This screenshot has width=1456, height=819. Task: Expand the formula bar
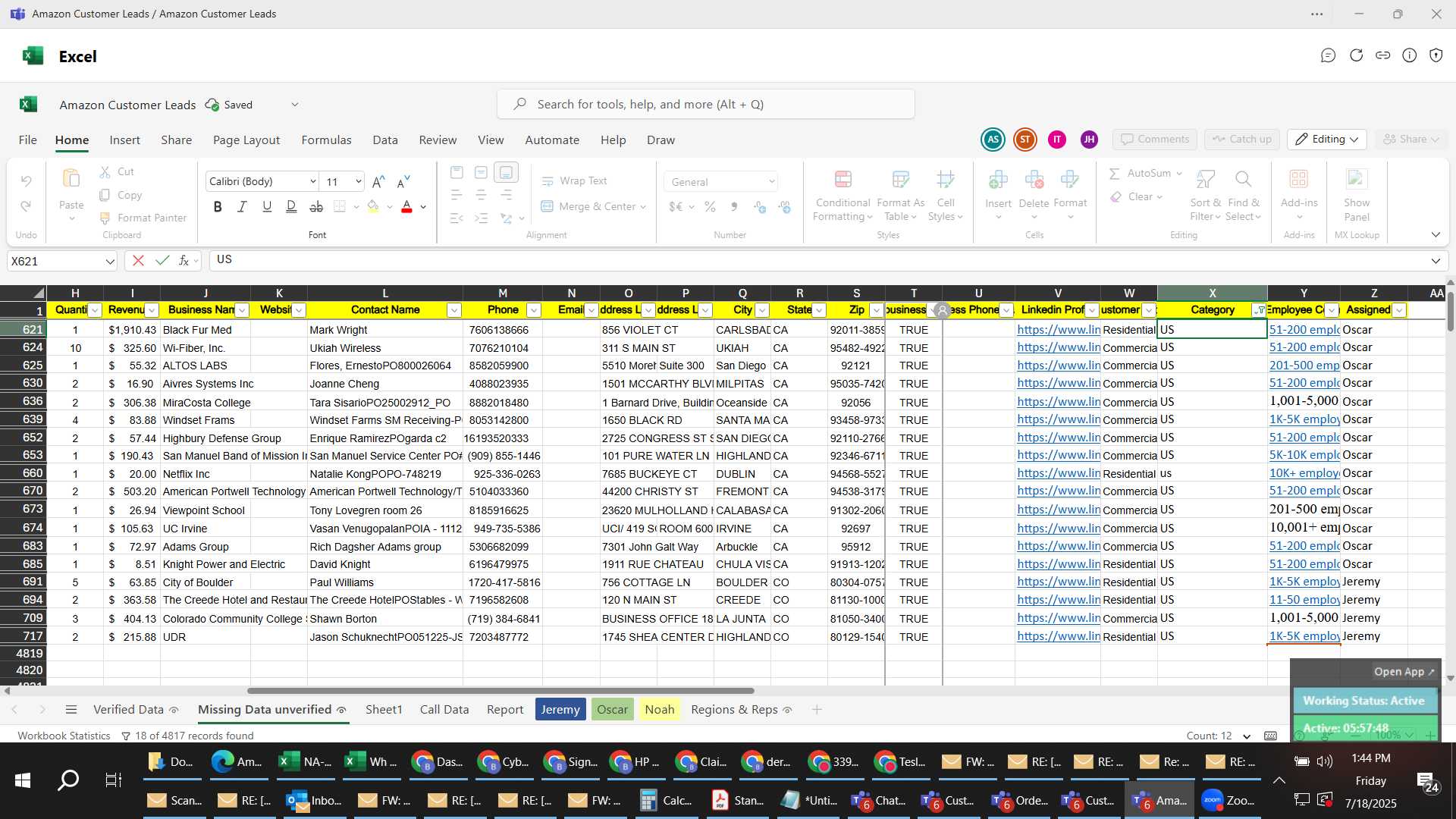pyautogui.click(x=1436, y=261)
